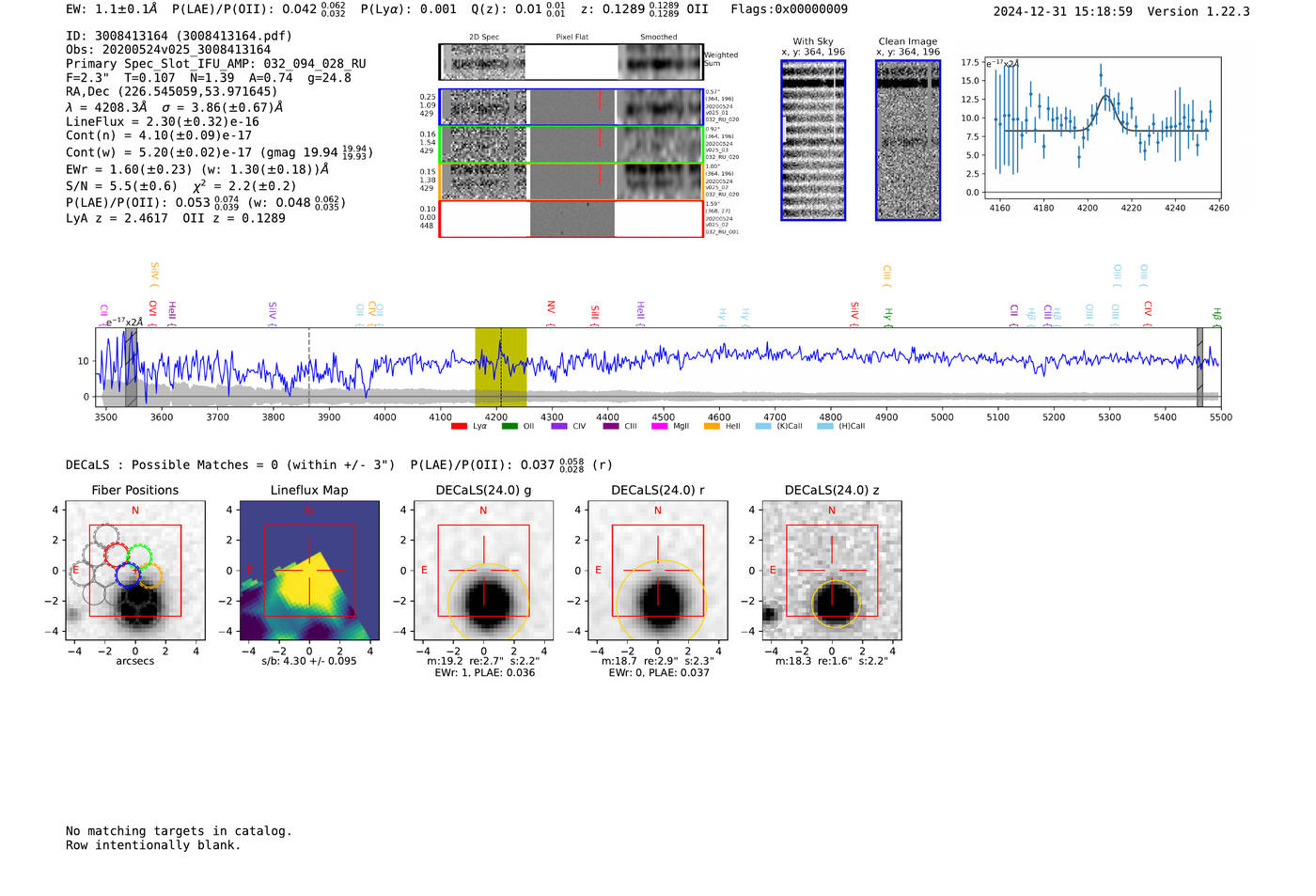
Task: Click the m:18.3 re:1.6" caption
Action: 832,661
